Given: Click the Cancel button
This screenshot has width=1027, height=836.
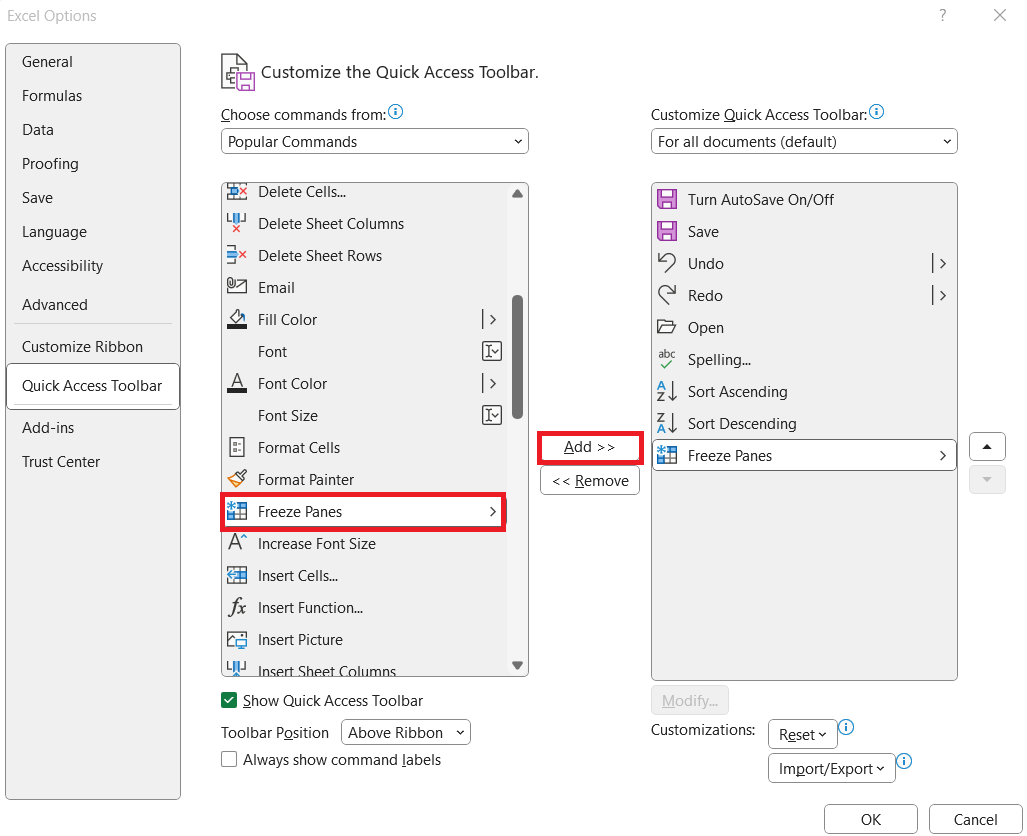Looking at the screenshot, I should (975, 820).
